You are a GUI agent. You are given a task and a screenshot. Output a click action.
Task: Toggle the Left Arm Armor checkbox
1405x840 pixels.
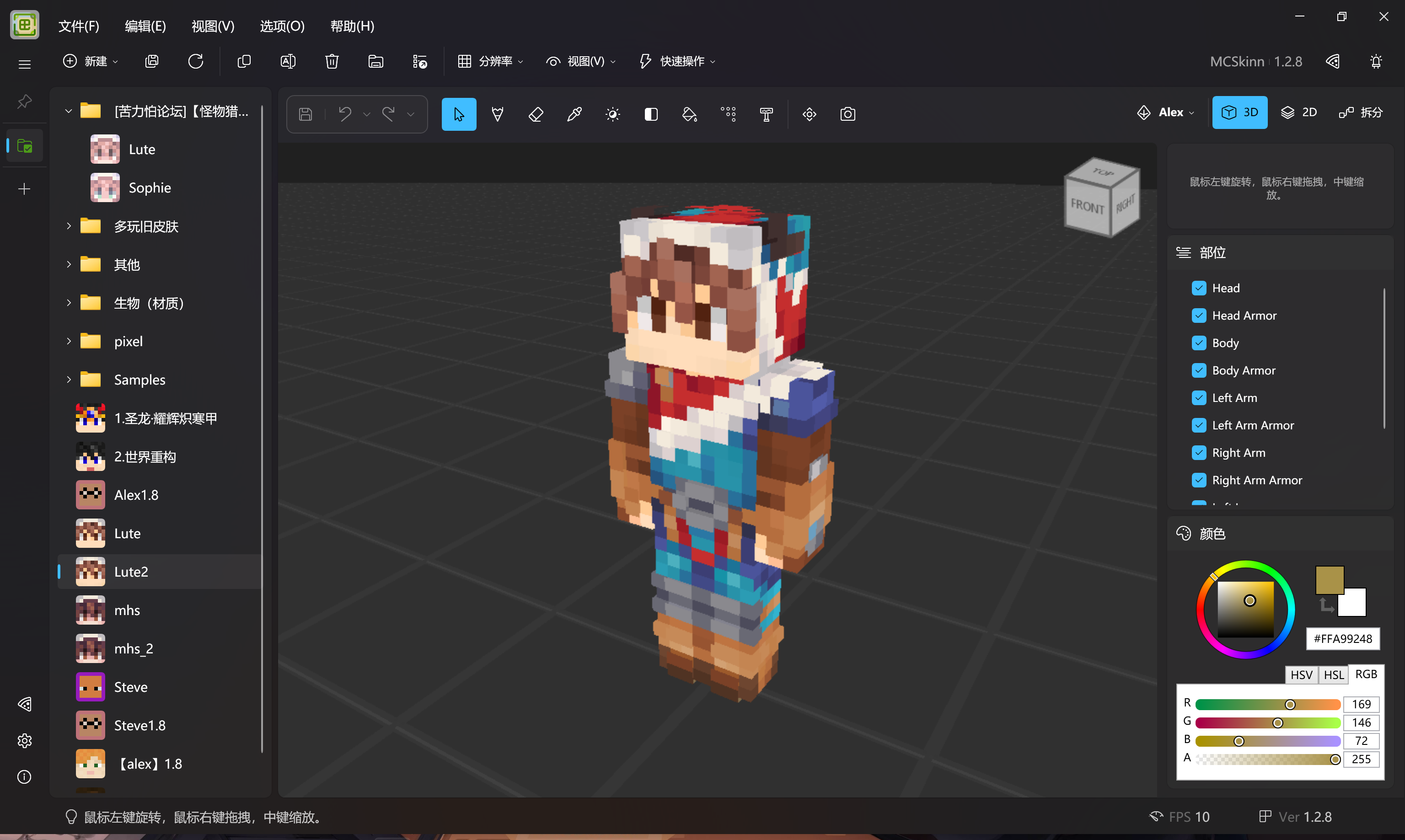[1198, 425]
